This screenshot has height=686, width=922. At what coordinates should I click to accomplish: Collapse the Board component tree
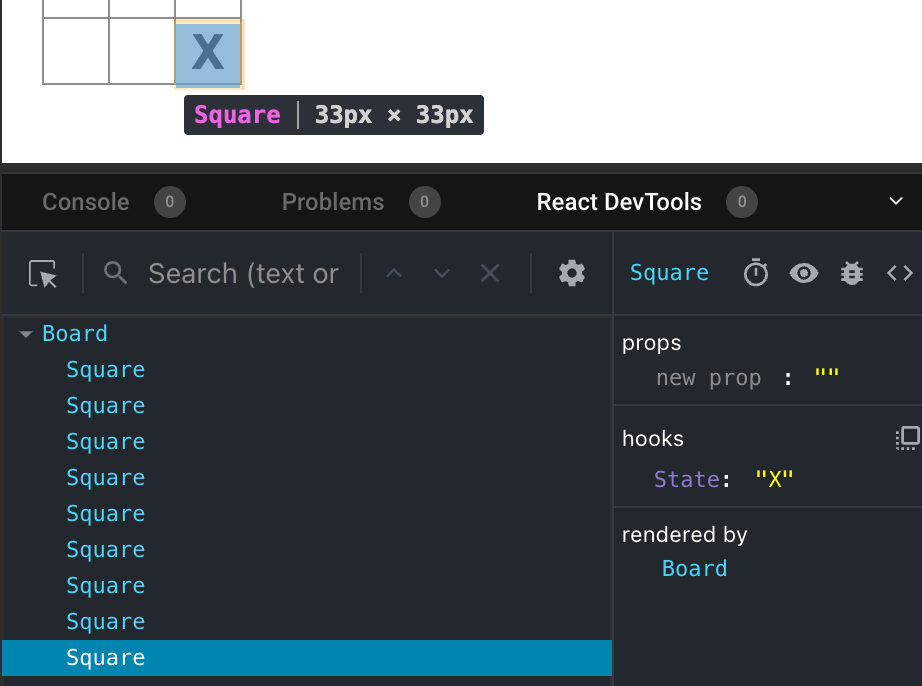point(25,333)
